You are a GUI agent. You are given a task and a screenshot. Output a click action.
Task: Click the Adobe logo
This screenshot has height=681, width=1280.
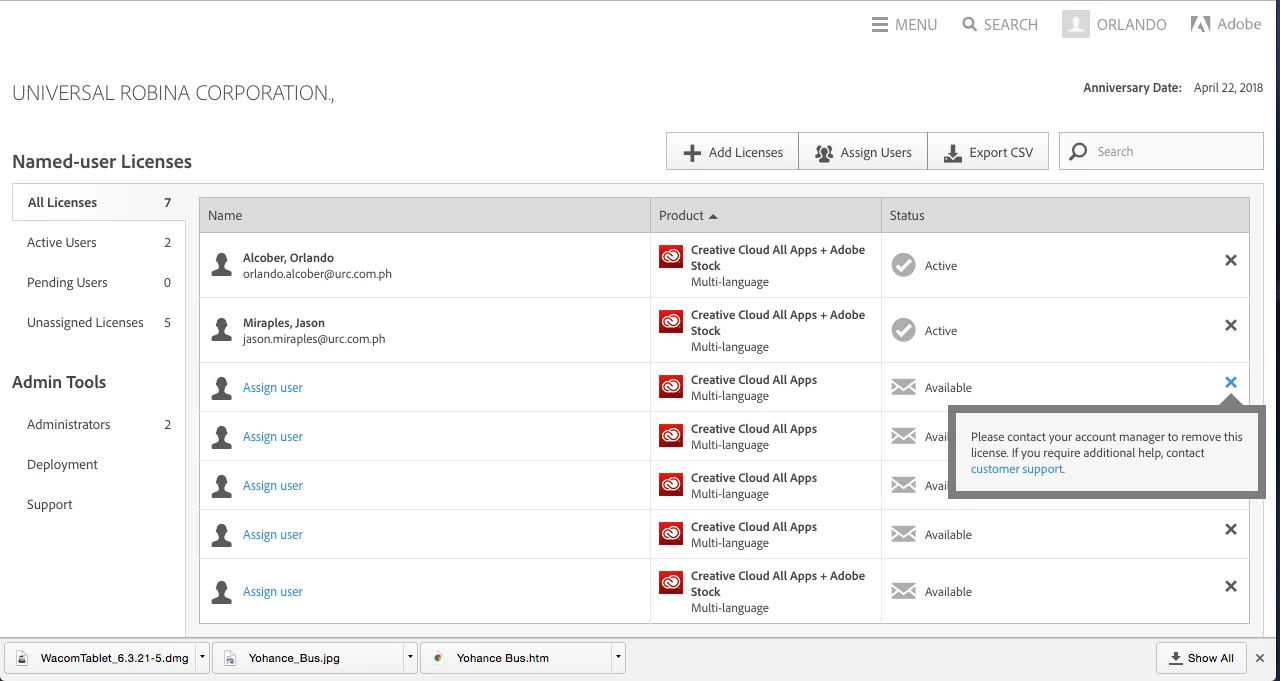tap(1226, 24)
